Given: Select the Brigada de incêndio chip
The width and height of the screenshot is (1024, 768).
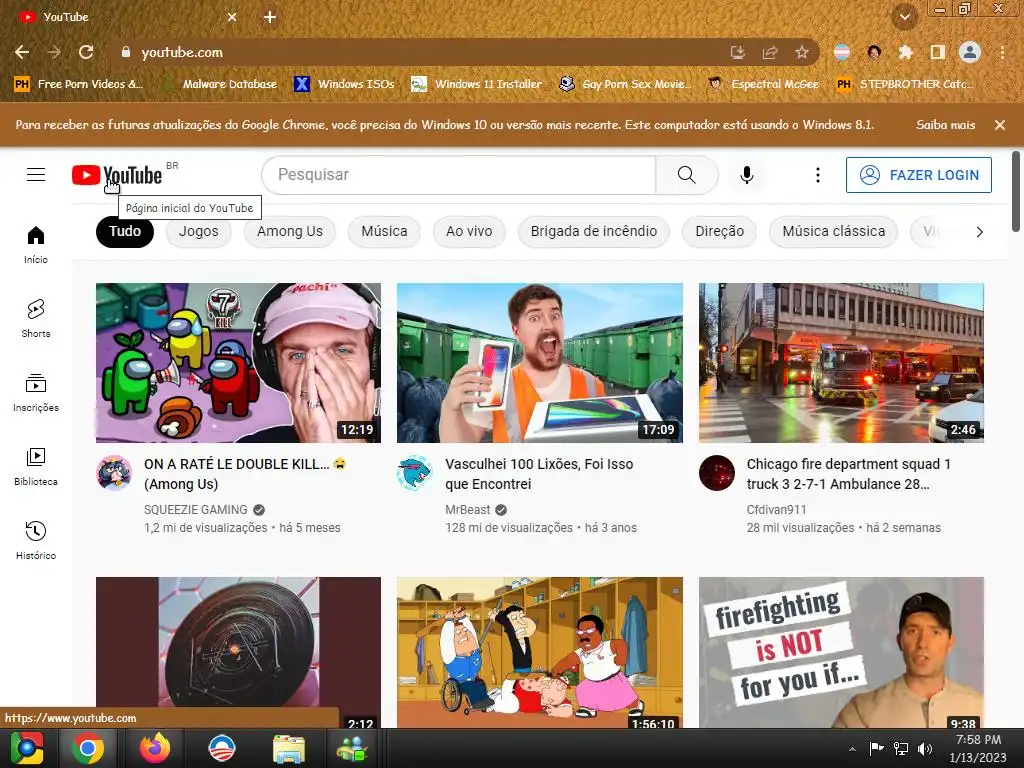Looking at the screenshot, I should coord(594,232).
